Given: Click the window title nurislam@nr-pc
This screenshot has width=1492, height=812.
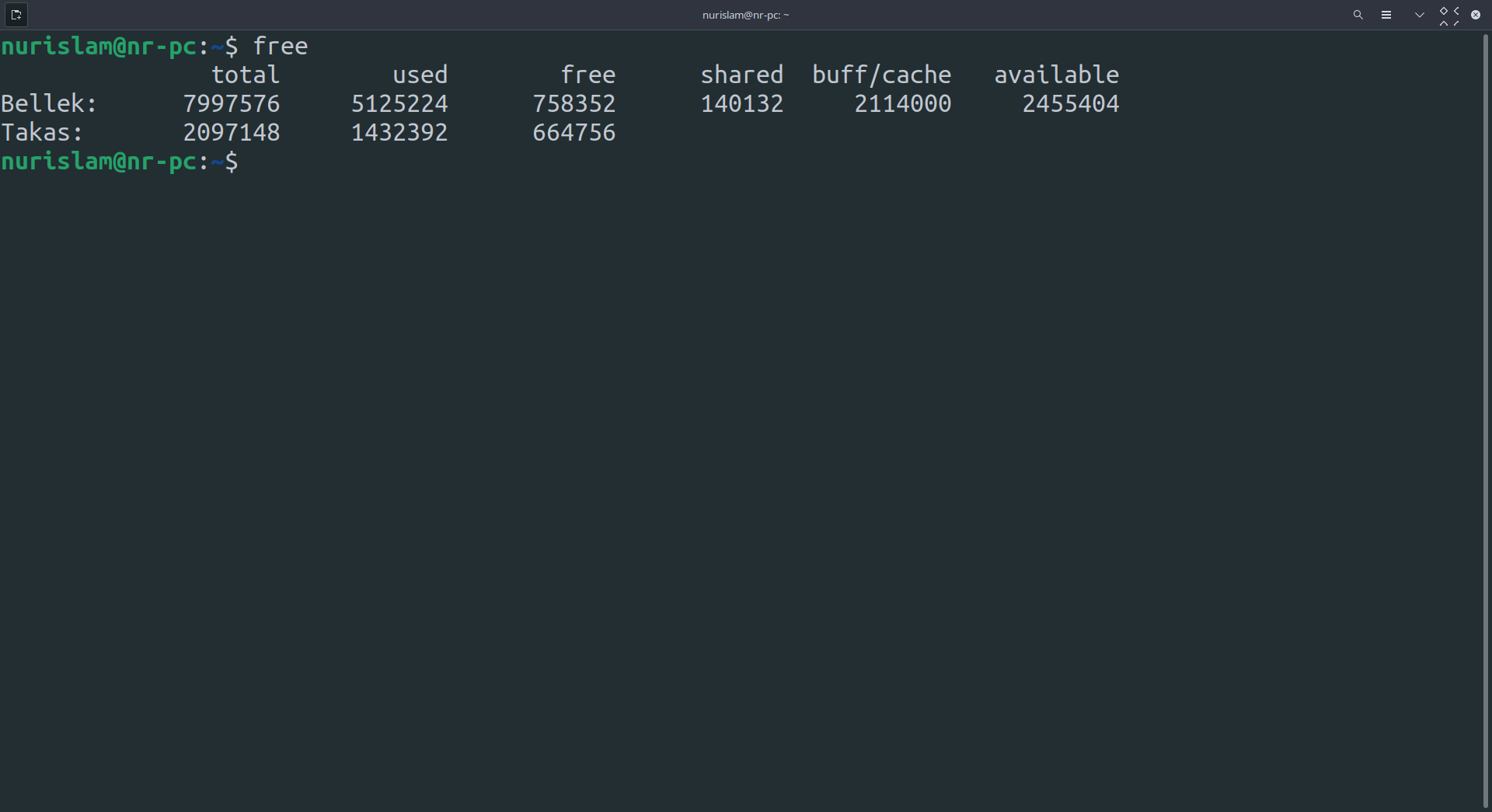Looking at the screenshot, I should coord(745,15).
